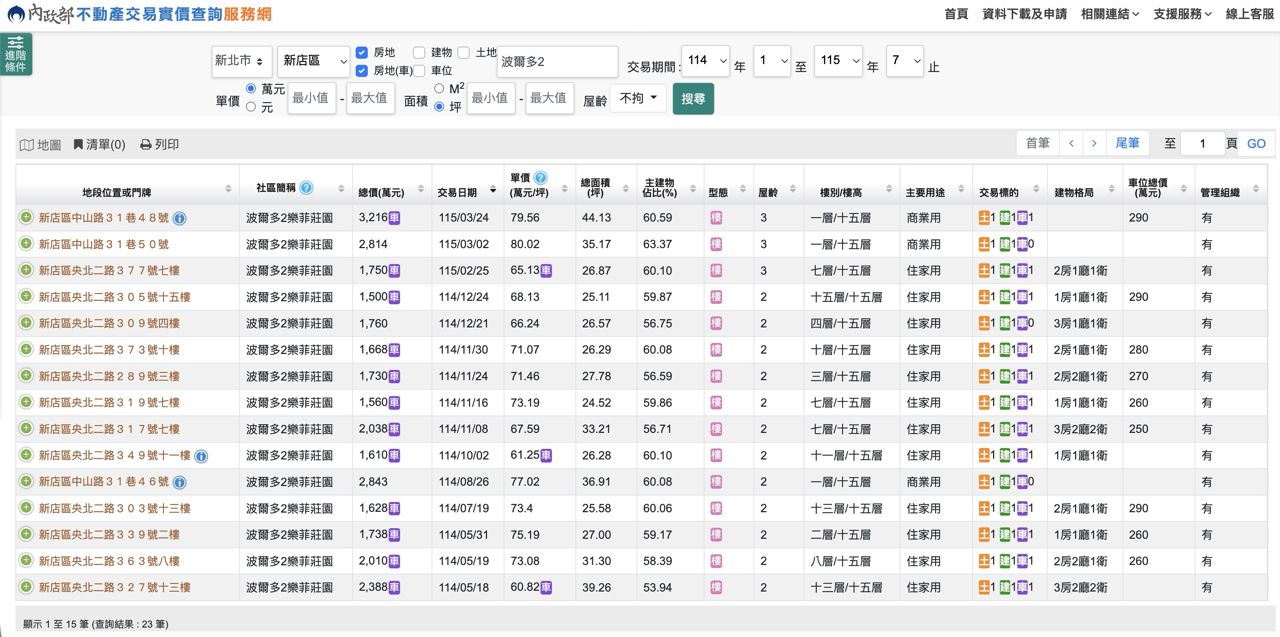The width and height of the screenshot is (1280, 637).
Task: Click purple 車 badge beside unit price 65.13
Action: (x=546, y=270)
